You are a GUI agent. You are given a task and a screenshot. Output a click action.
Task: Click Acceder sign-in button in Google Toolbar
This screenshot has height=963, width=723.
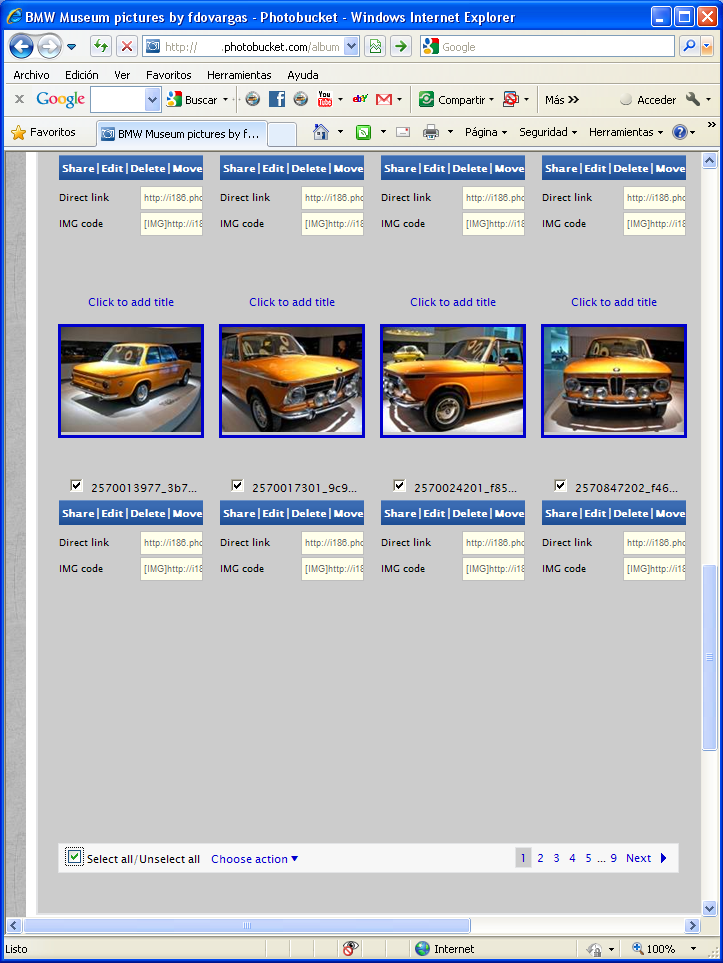(x=648, y=99)
